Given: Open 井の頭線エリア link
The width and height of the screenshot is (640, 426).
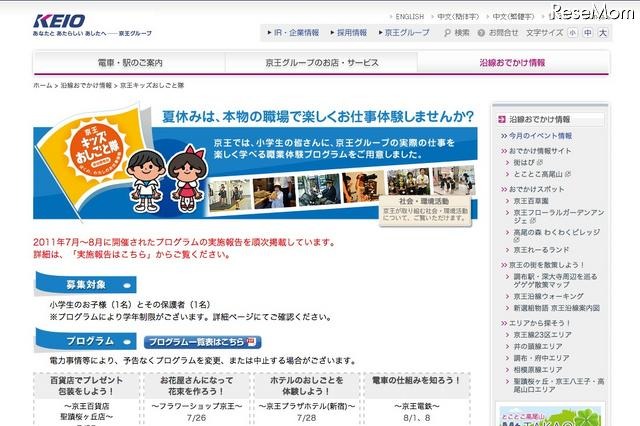Looking at the screenshot, I should pyautogui.click(x=538, y=346).
